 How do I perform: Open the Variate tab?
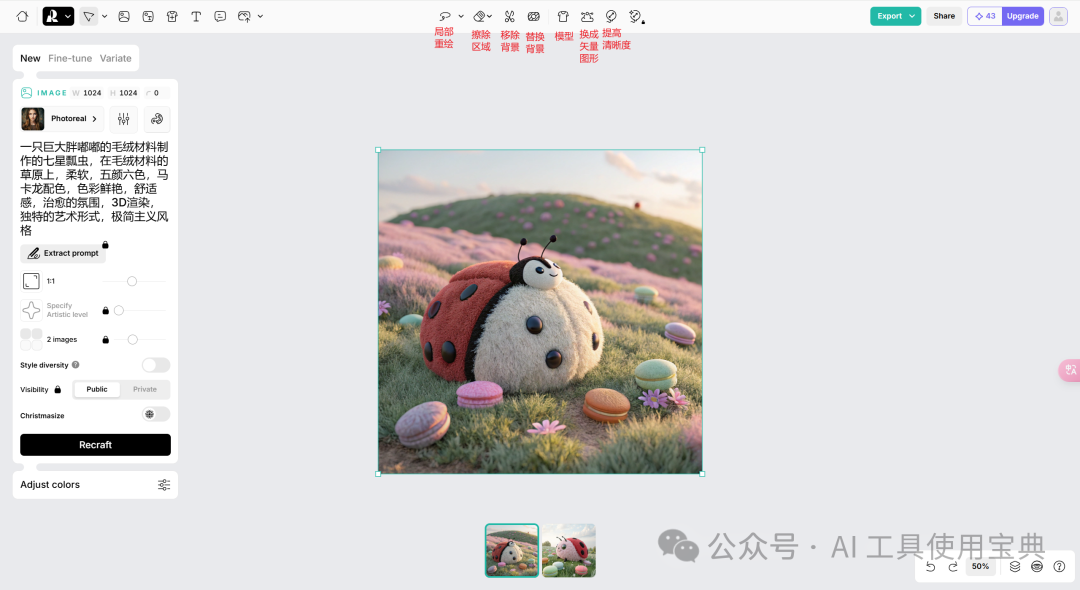coord(115,58)
